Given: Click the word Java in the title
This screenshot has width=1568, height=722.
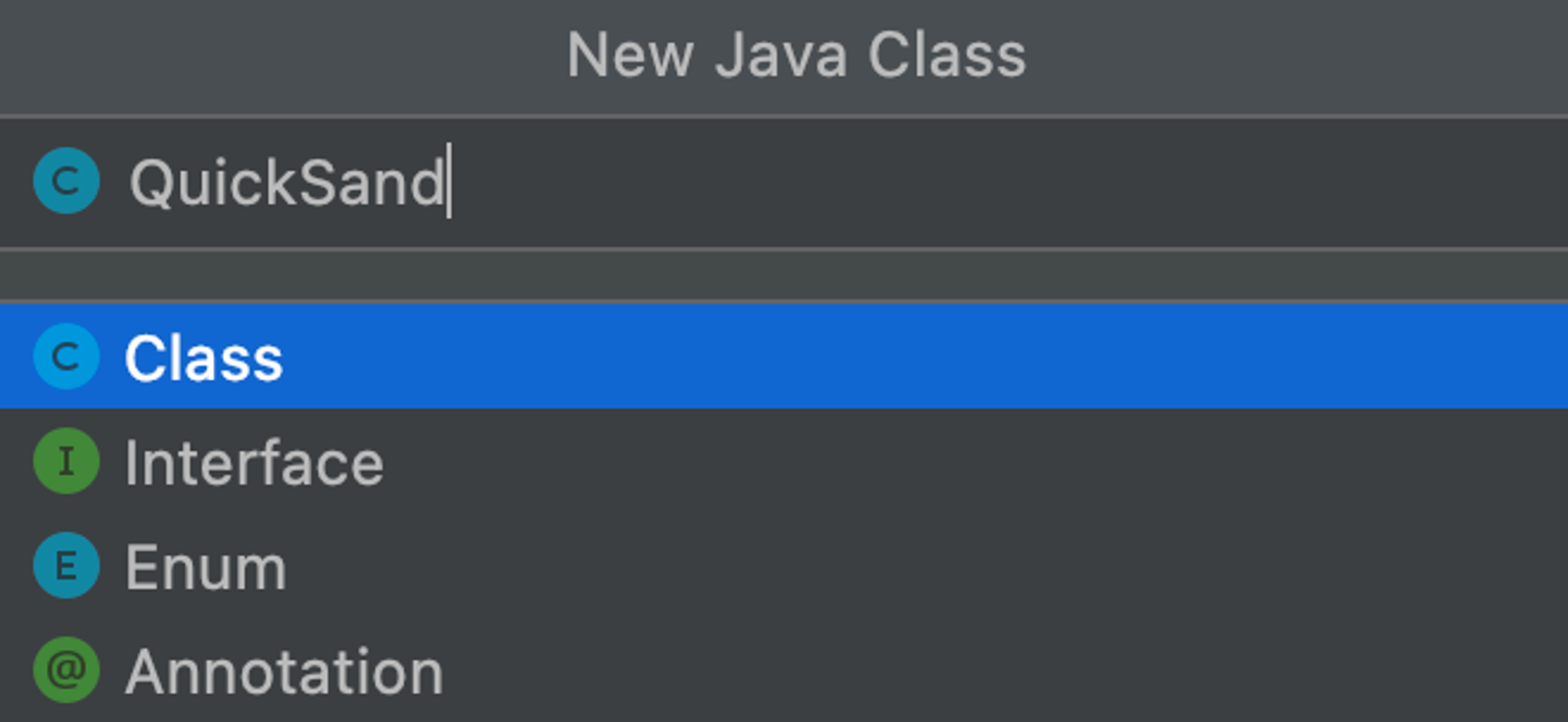Looking at the screenshot, I should (781, 55).
